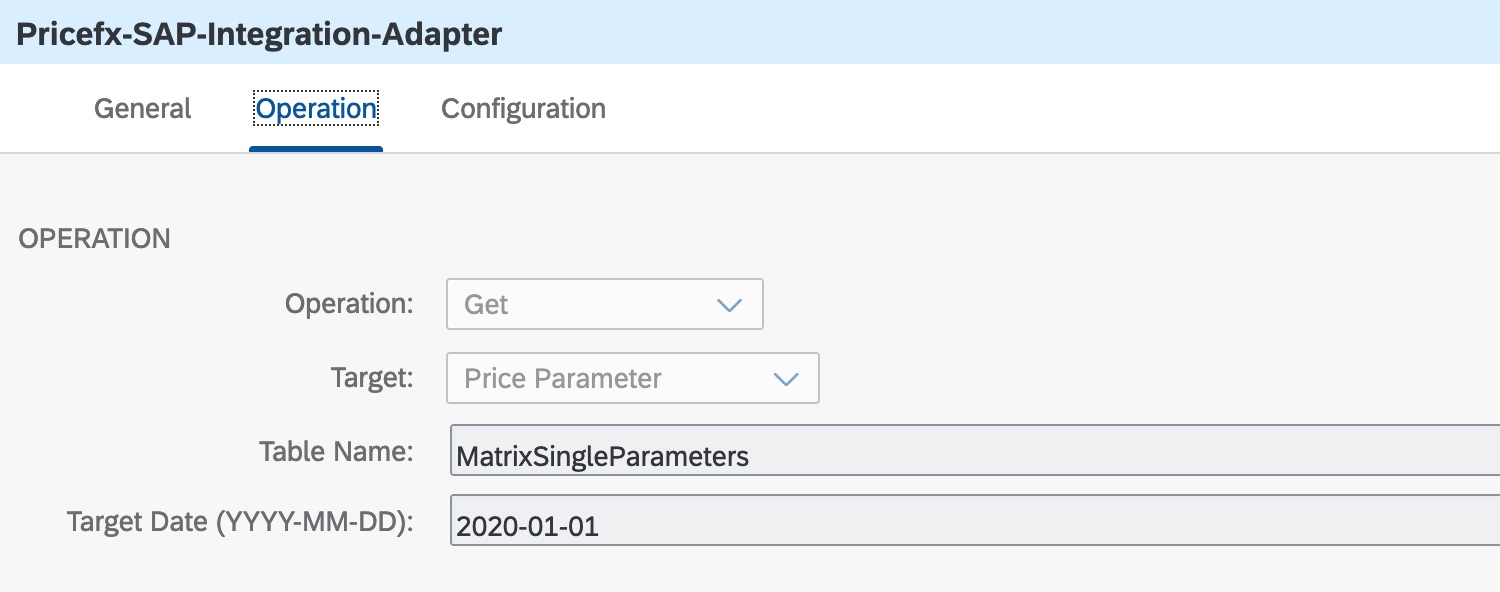Click the OPERATION section heading

click(x=94, y=238)
